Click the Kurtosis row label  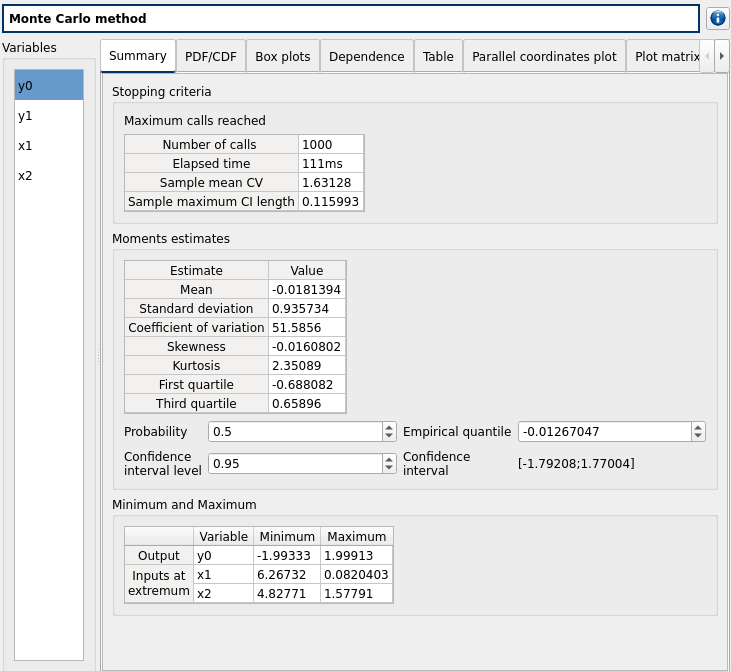point(196,366)
